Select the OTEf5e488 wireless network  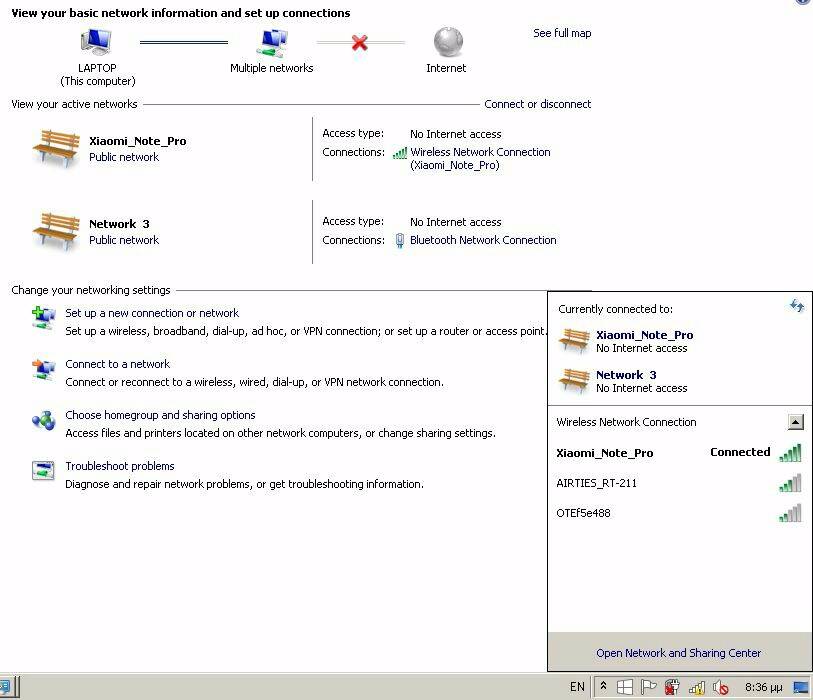point(584,514)
